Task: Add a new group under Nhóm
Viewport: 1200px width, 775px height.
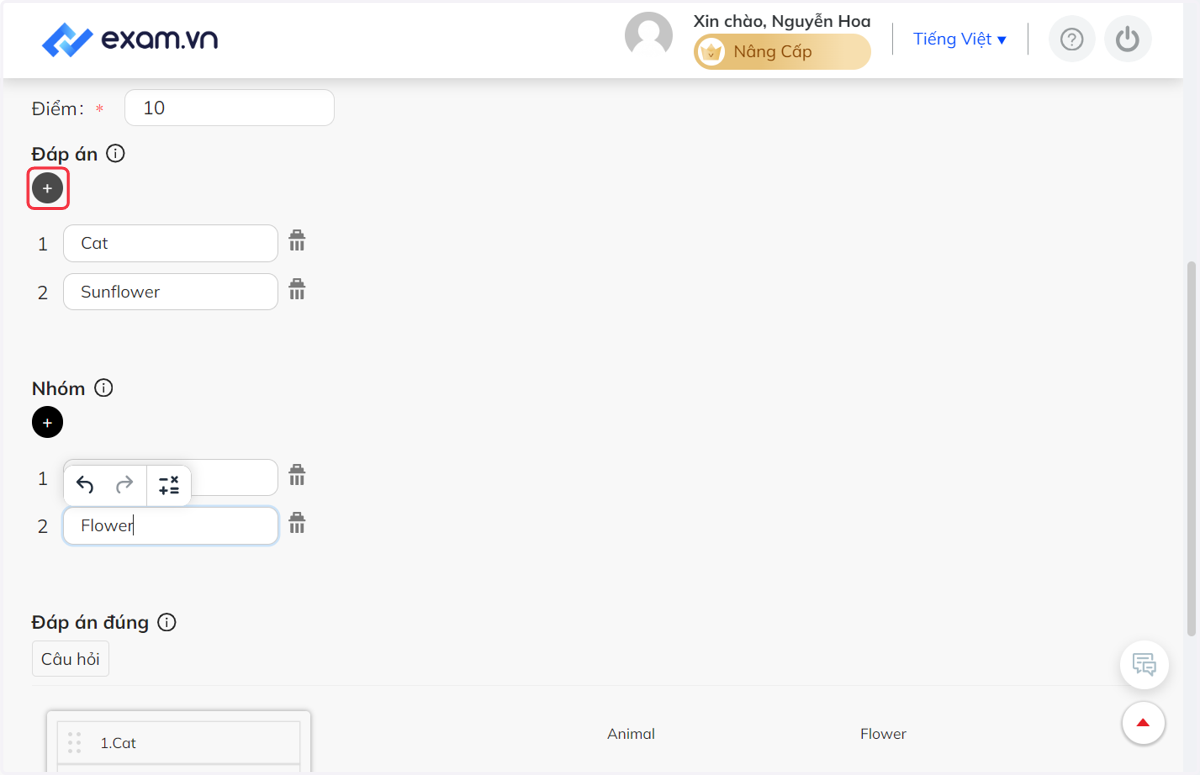Action: coord(47,422)
